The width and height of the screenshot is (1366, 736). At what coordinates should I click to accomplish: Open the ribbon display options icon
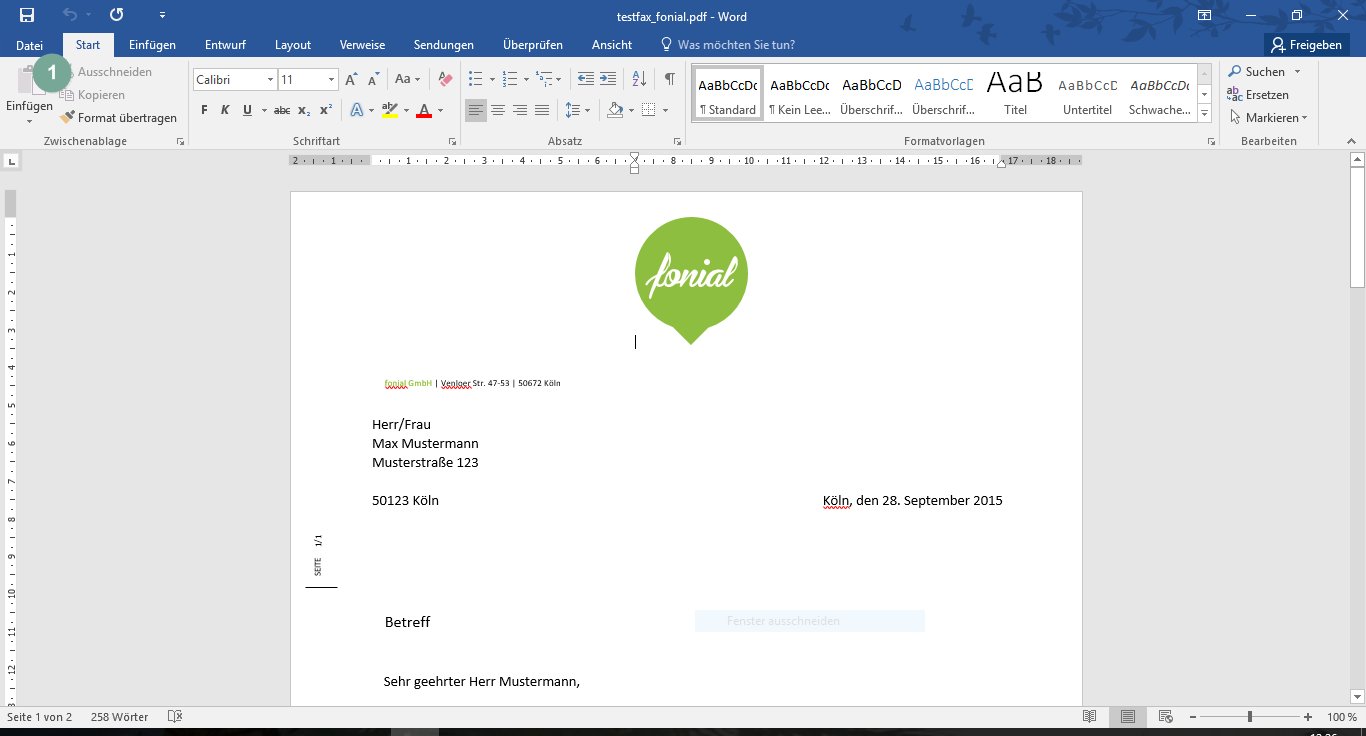[x=1205, y=15]
